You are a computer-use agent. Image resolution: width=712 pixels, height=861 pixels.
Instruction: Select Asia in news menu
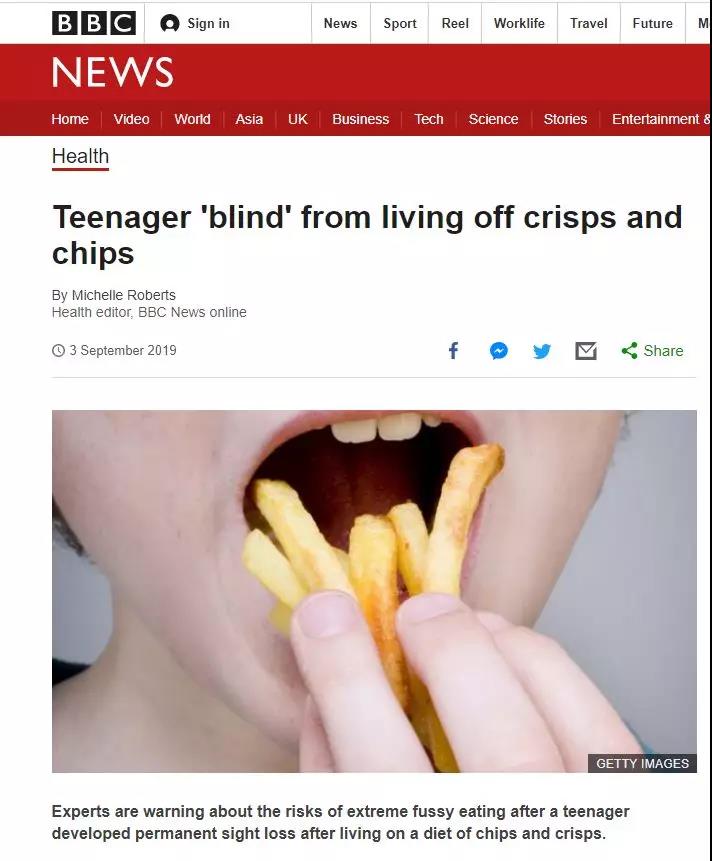(x=249, y=119)
